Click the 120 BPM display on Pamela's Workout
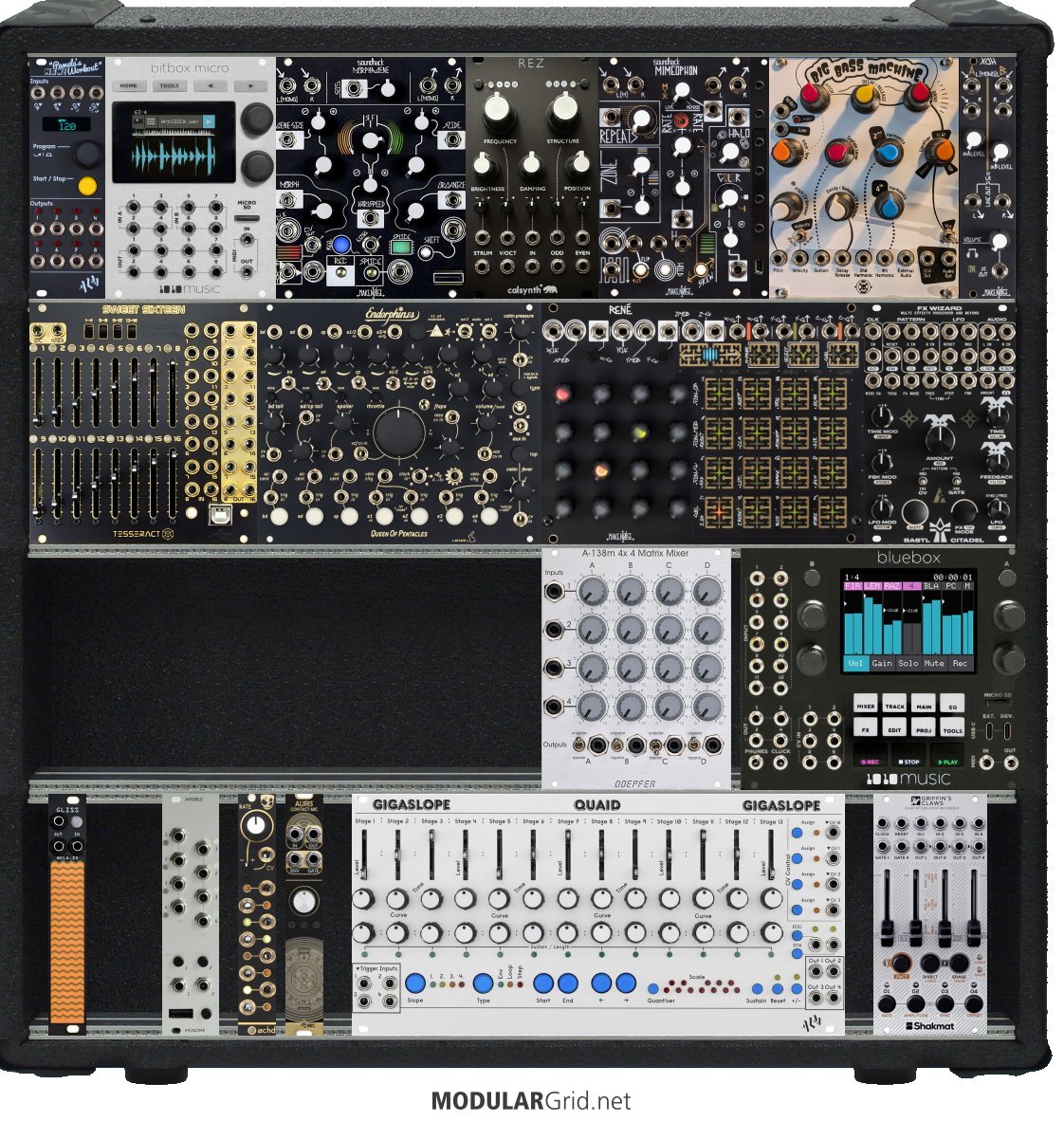Viewport: 1064px width, 1121px height. [x=66, y=125]
